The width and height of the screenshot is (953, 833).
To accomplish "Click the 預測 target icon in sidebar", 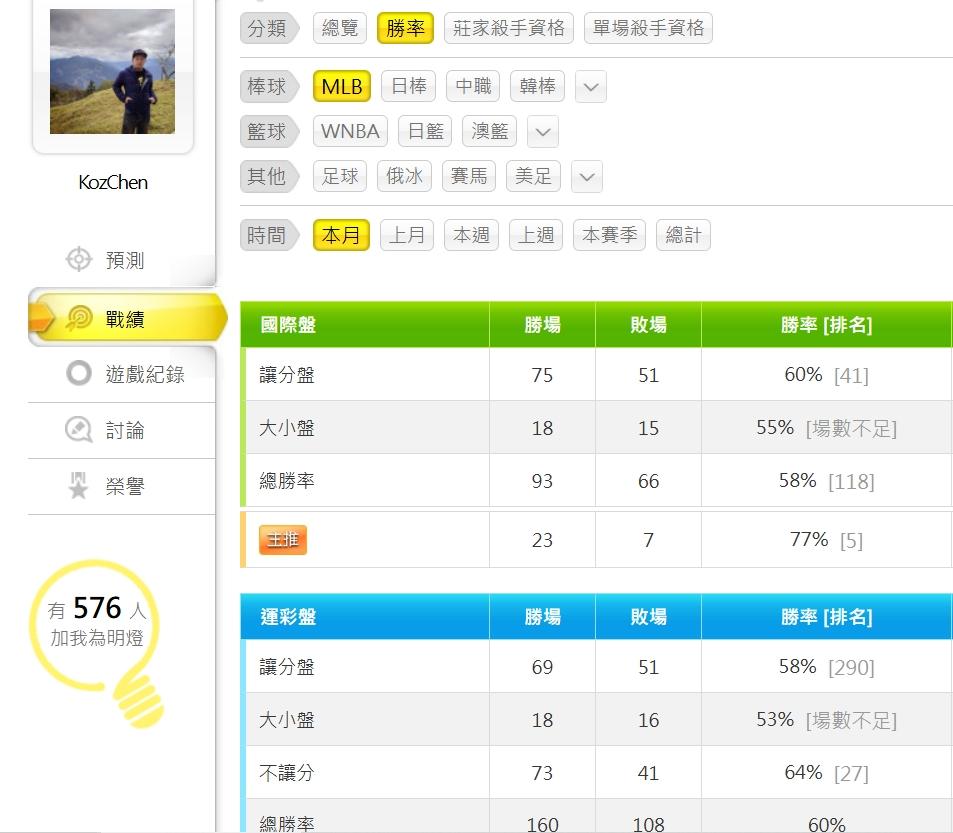I will point(78,259).
